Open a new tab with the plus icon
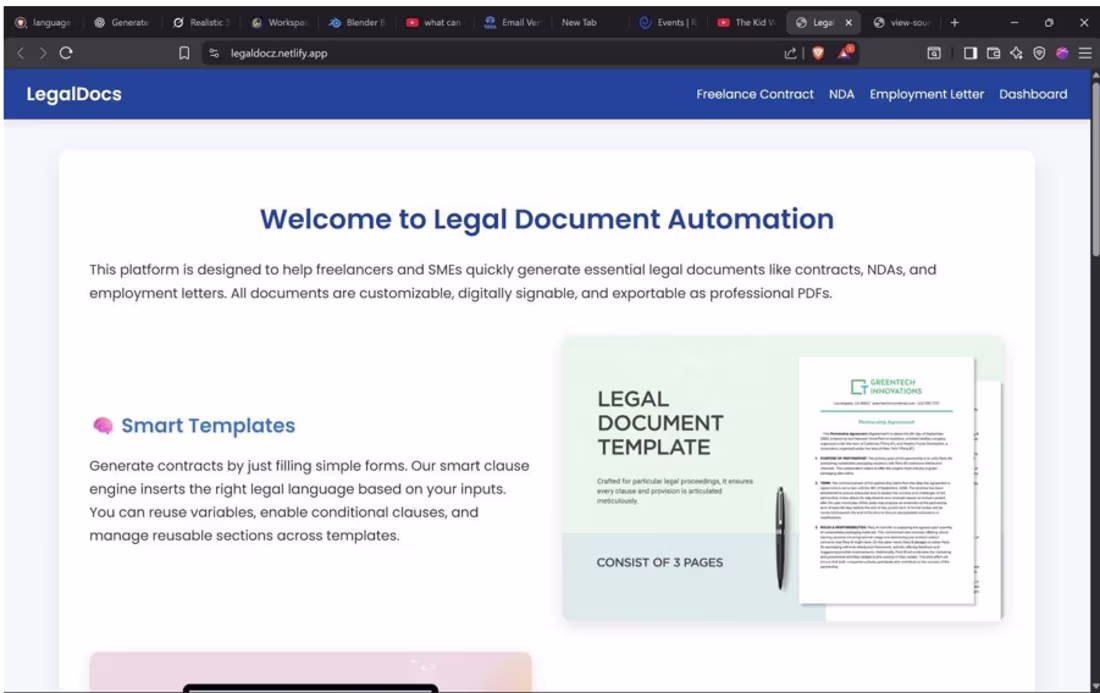Viewport: 1100px width, 693px height. [955, 22]
